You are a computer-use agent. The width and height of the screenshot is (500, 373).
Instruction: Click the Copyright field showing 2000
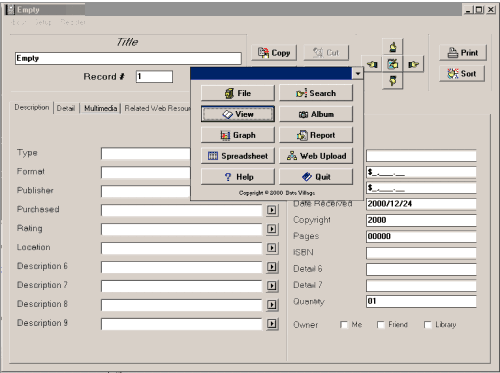(x=421, y=220)
